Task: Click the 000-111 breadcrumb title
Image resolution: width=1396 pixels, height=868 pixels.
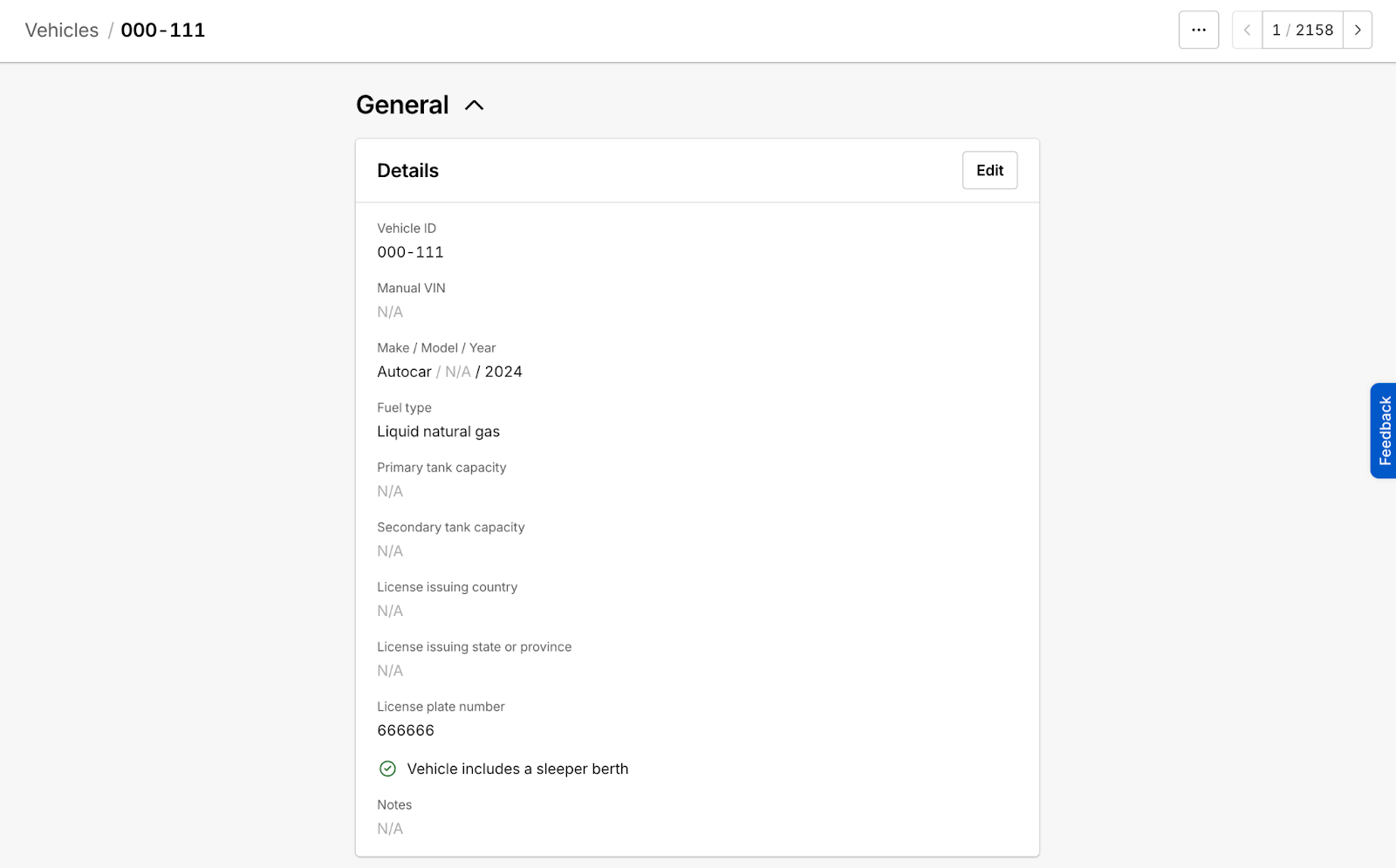Action: tap(163, 30)
